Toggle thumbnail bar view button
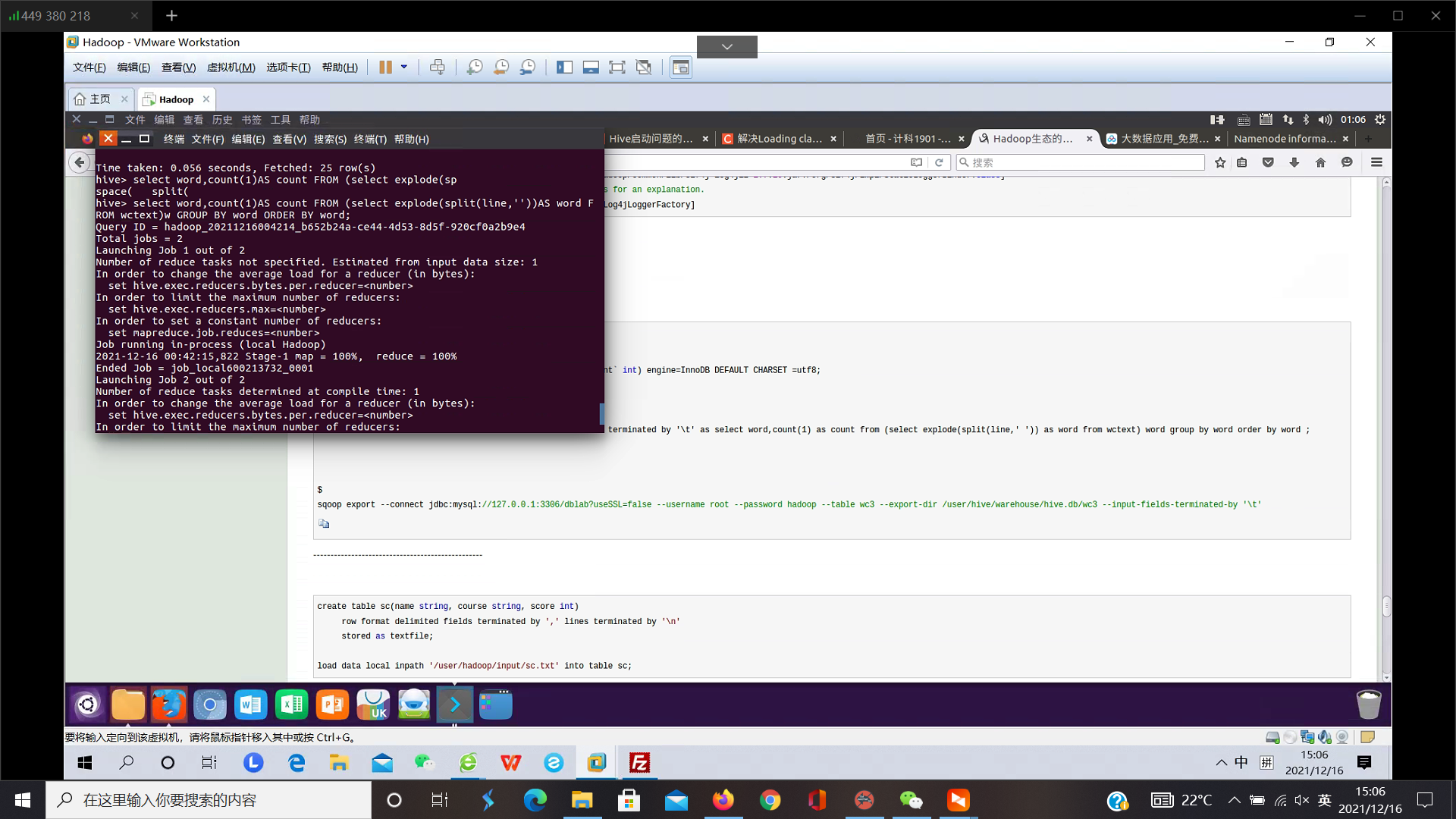The image size is (1456, 819). [x=591, y=67]
